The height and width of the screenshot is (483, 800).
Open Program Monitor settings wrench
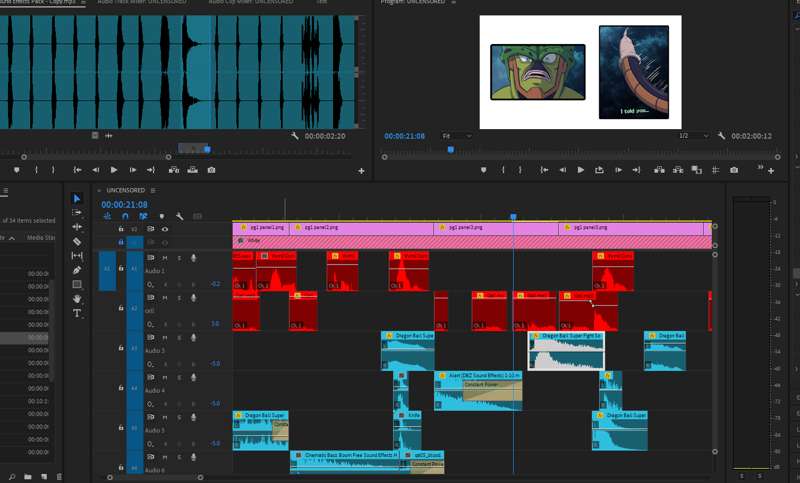[x=721, y=136]
